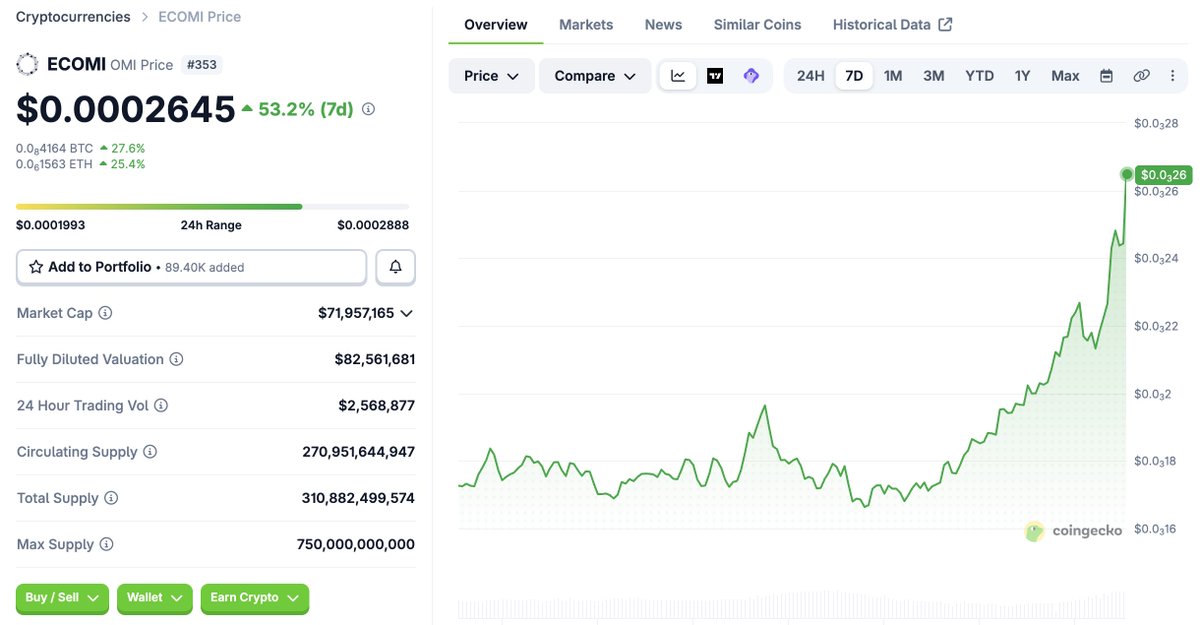Expand the Market Cap chevron
Screen dimensions: 1200x625
click(x=406, y=313)
